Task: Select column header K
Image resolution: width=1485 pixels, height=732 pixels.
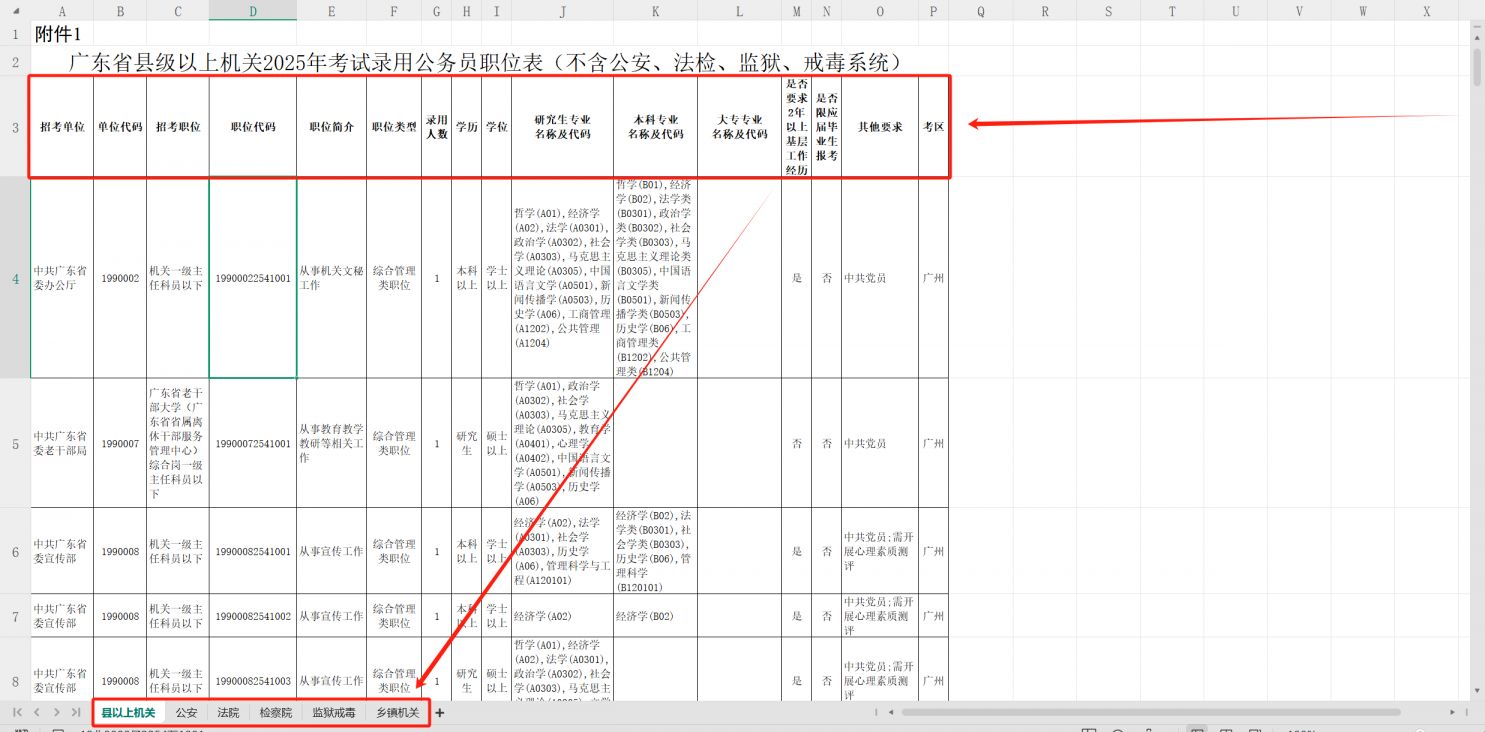Action: [x=655, y=12]
